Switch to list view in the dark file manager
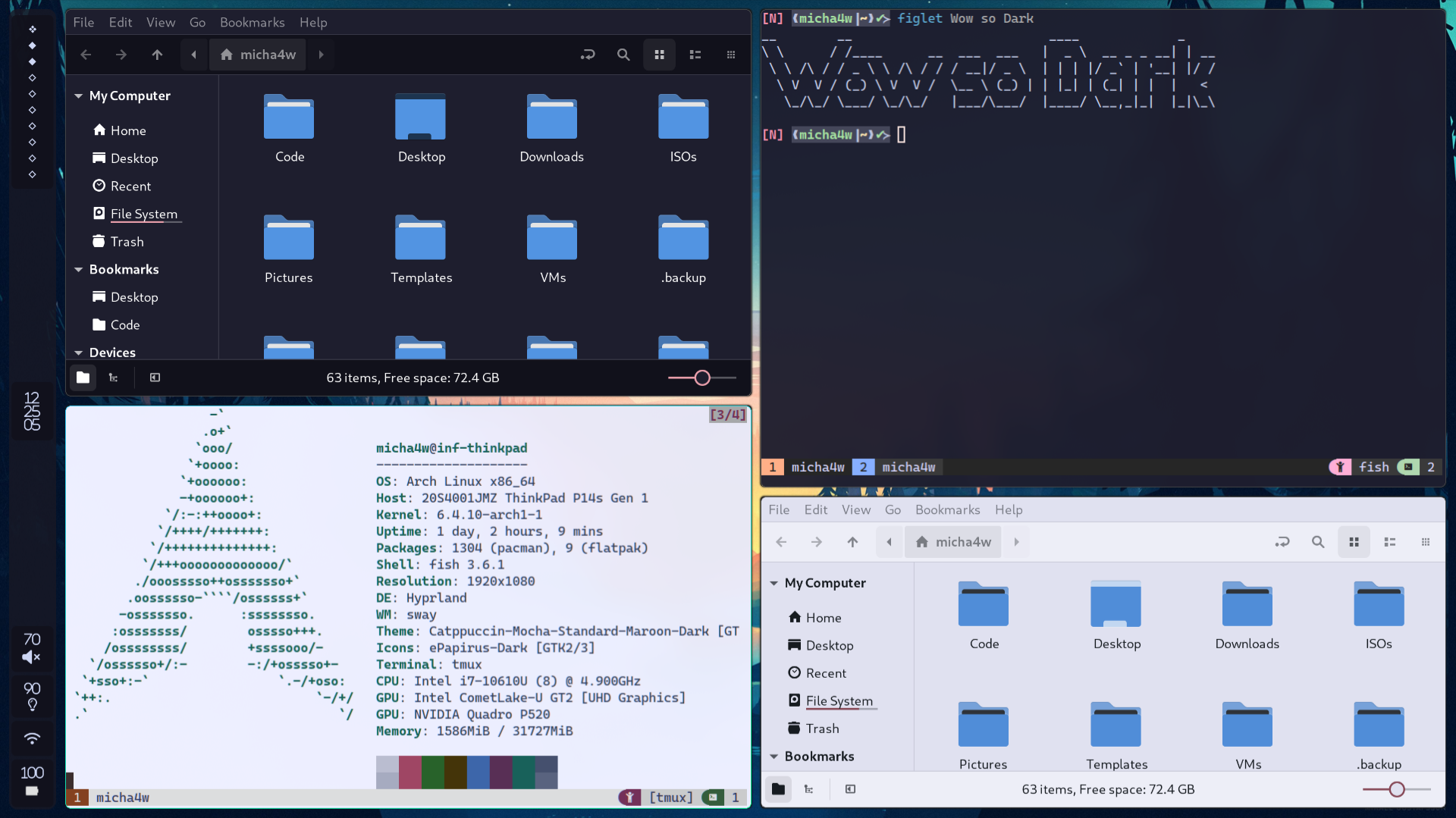 coord(695,55)
